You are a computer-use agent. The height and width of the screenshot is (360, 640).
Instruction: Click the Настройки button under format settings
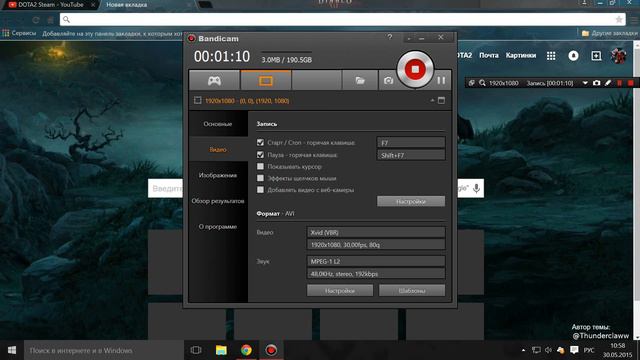point(340,291)
